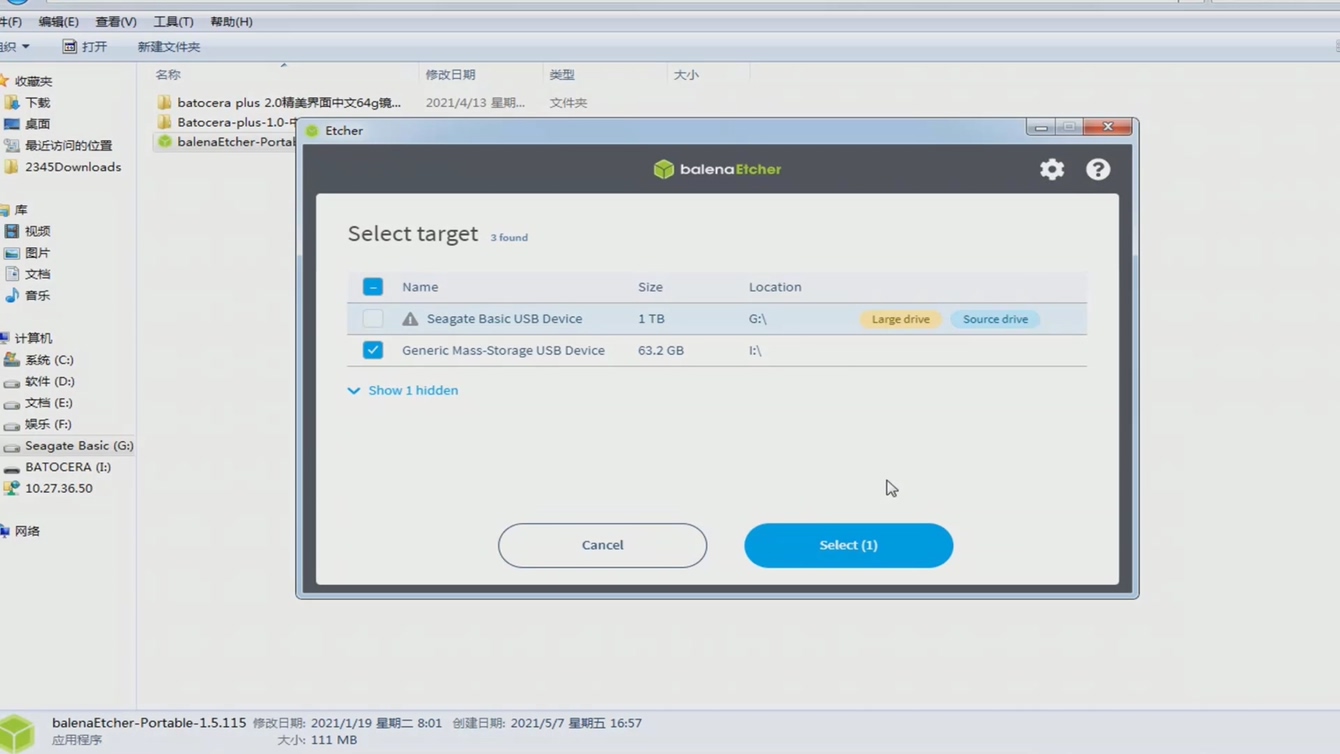Click the balenaEtcher logo in the header
The width and height of the screenshot is (1340, 754).
pyautogui.click(x=718, y=169)
